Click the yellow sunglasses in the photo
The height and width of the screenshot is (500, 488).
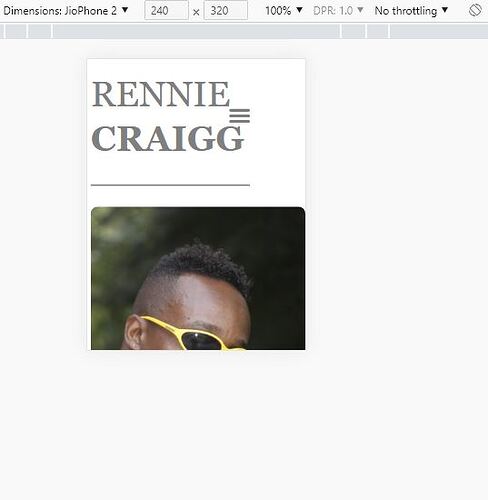point(193,334)
